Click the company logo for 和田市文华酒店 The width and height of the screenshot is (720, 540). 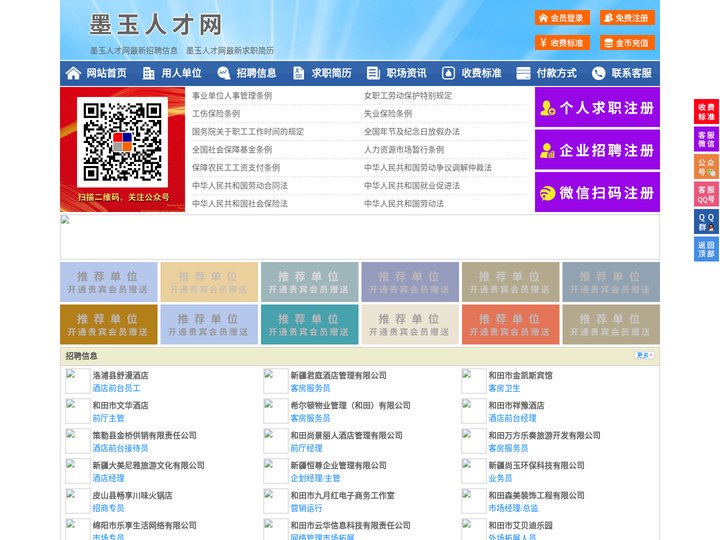(x=77, y=411)
